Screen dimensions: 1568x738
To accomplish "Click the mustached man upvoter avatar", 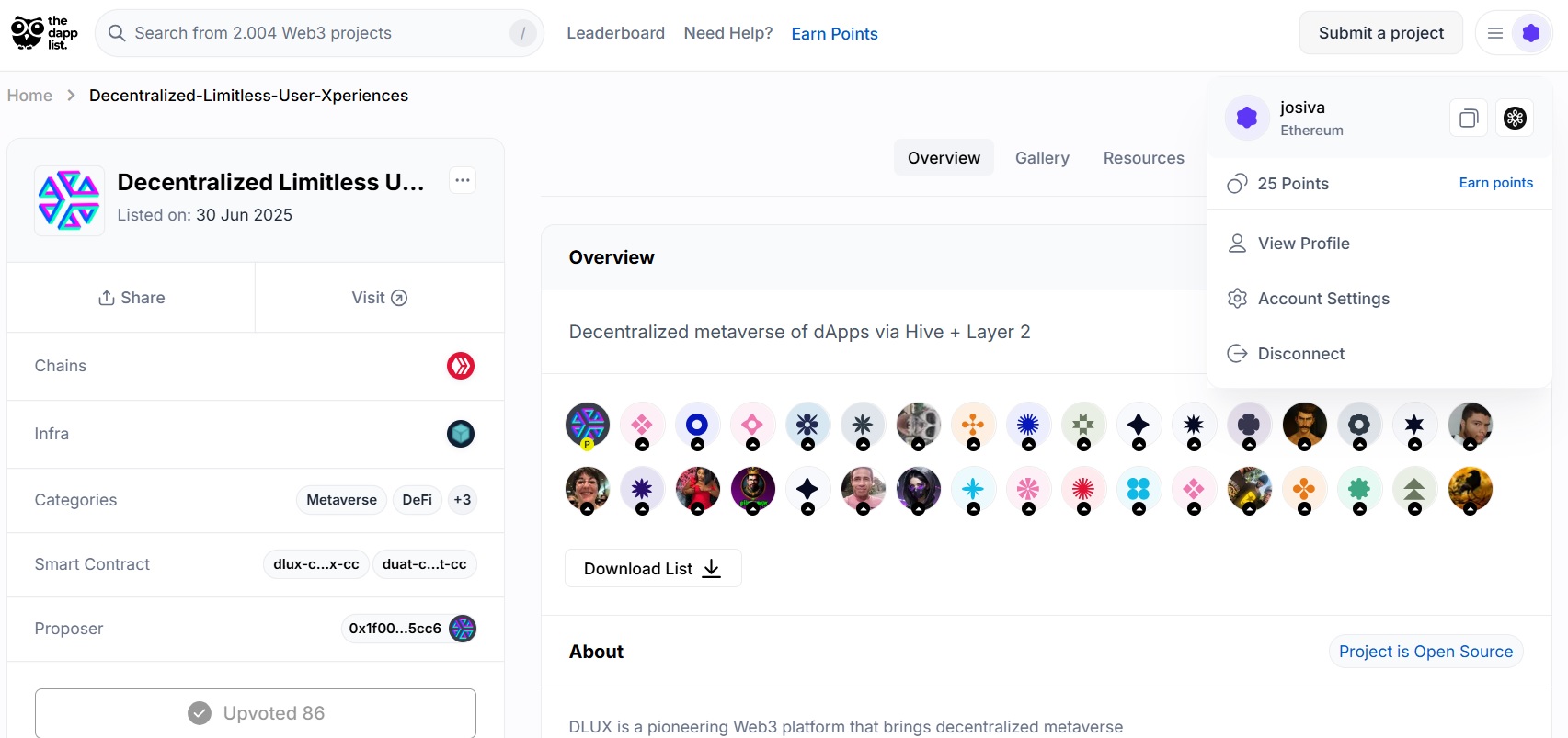I will (x=1304, y=425).
